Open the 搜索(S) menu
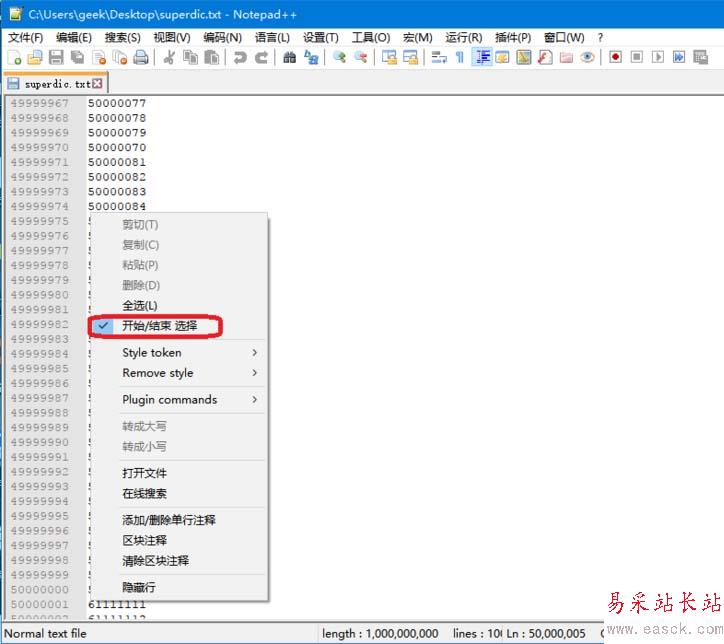 tap(122, 37)
